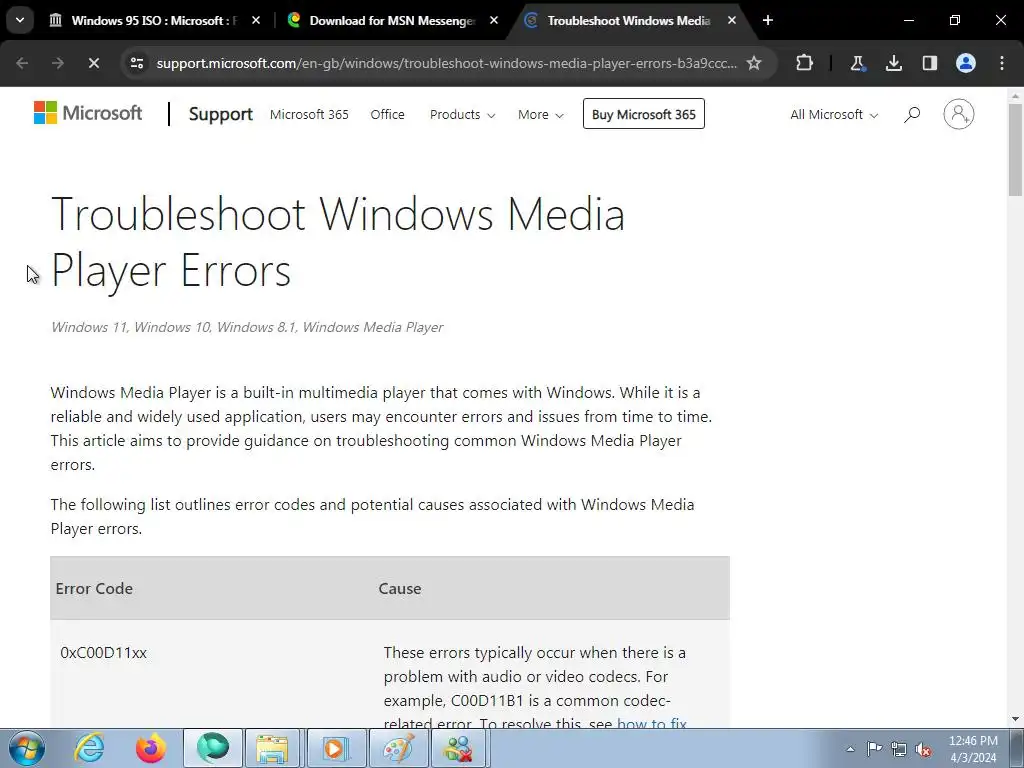Launch Internet Explorer from taskbar
The image size is (1024, 768).
(89, 748)
